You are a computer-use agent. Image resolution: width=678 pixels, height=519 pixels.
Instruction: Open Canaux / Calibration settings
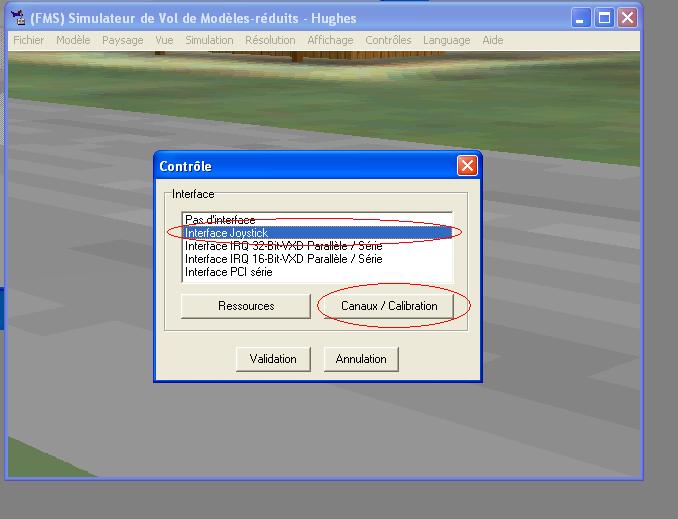click(x=389, y=306)
